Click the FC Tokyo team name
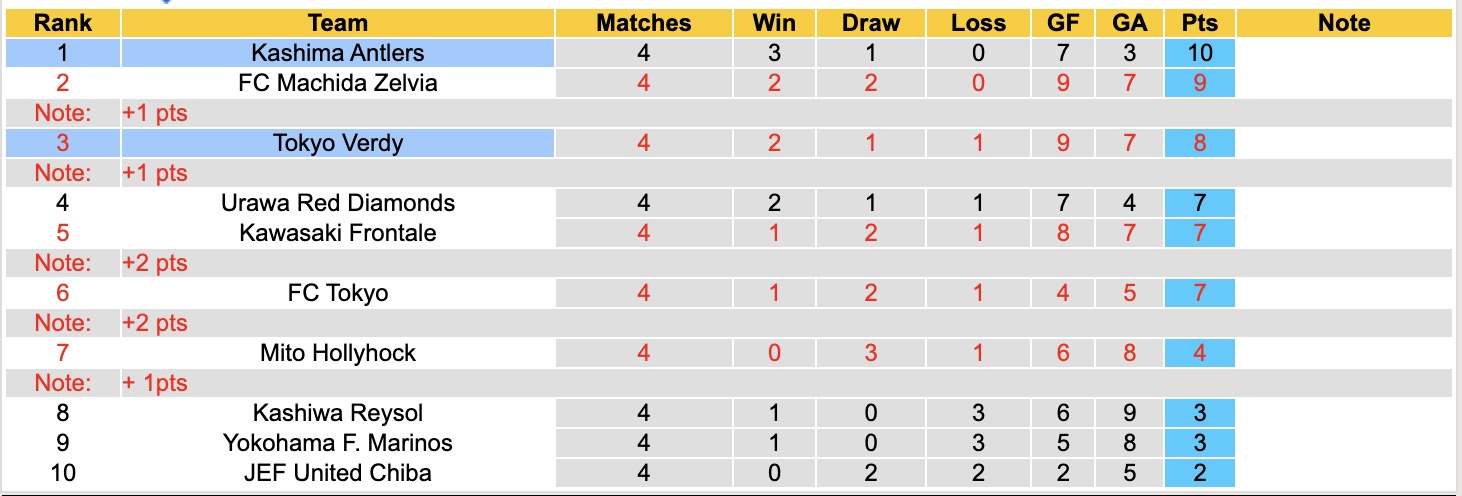 click(338, 293)
